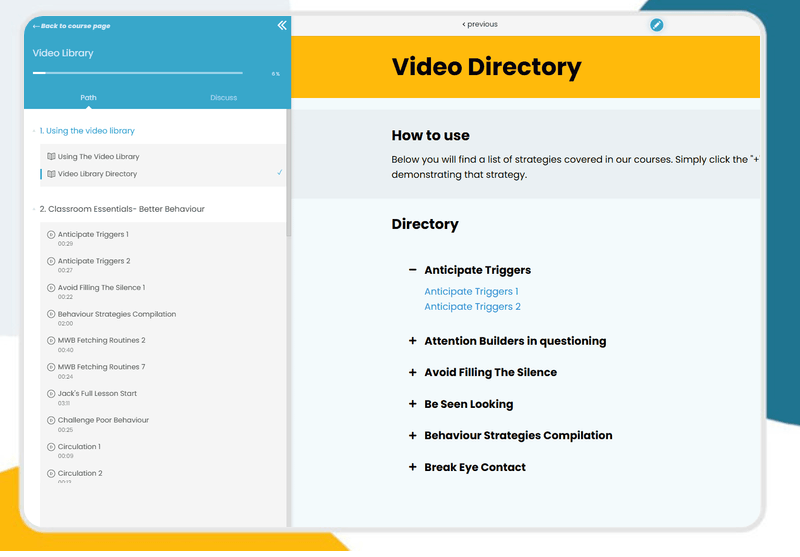Click play icon for Circulation 2

click(x=51, y=473)
